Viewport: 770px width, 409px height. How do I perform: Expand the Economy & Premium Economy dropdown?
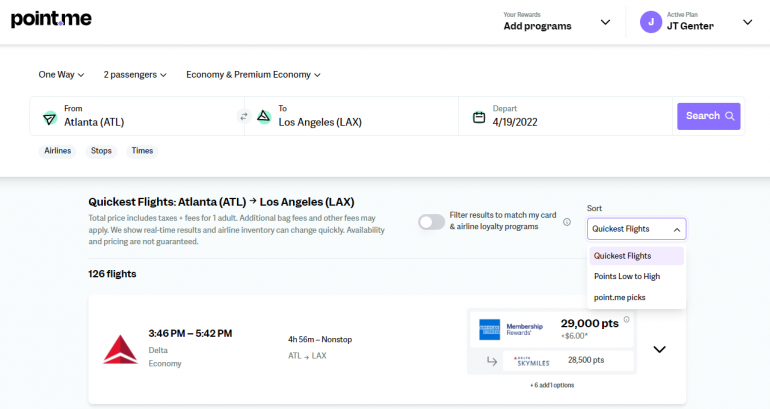254,74
